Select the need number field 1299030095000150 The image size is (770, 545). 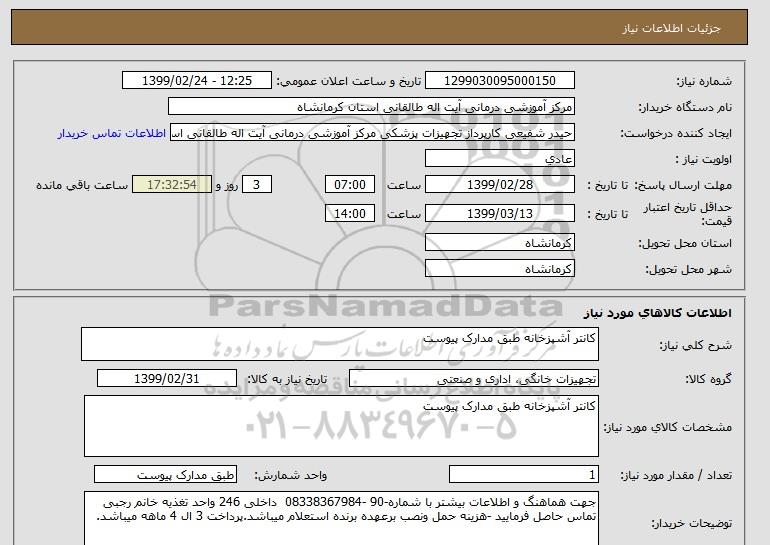click(x=499, y=81)
